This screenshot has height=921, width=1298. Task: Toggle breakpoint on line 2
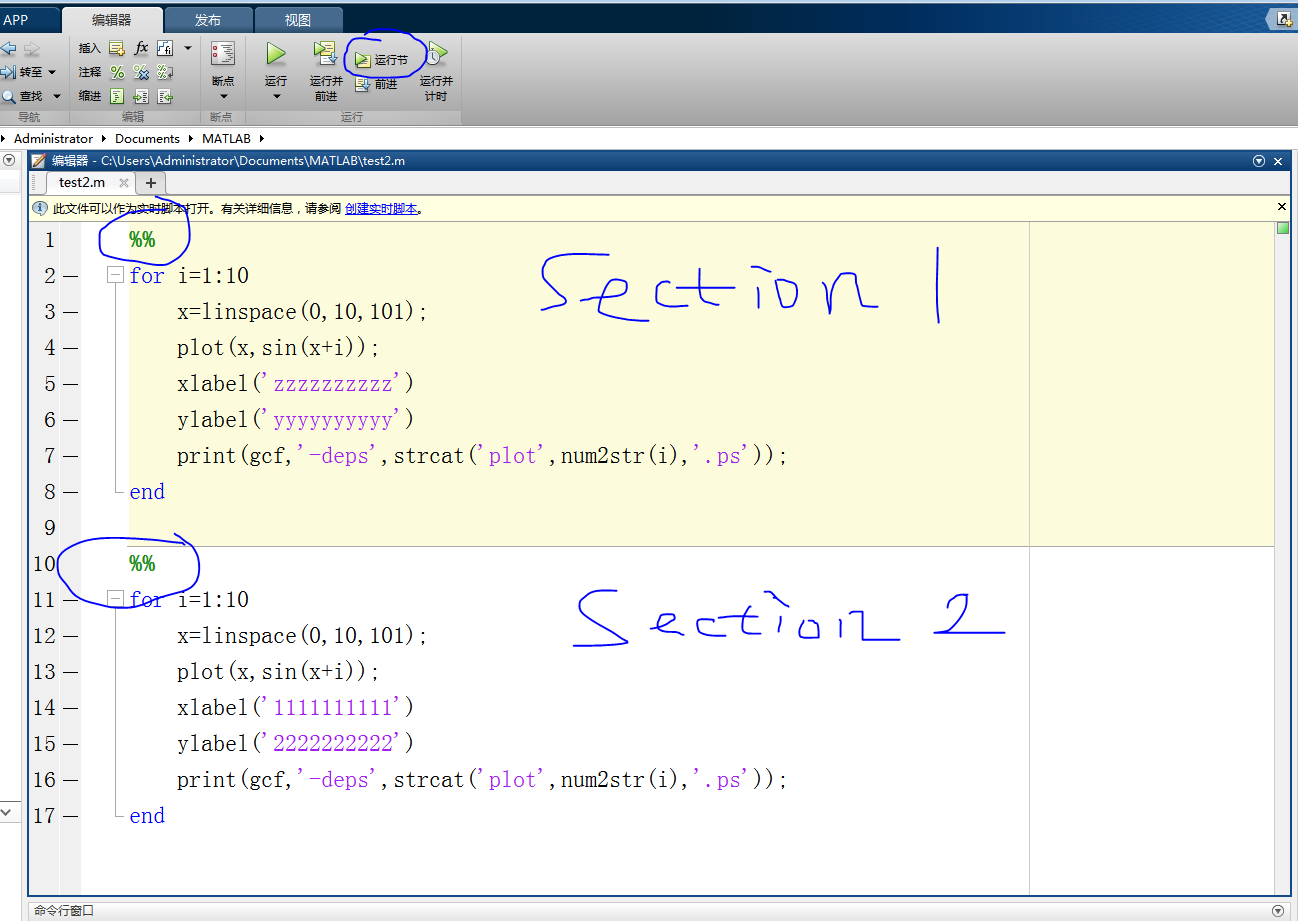[70, 276]
